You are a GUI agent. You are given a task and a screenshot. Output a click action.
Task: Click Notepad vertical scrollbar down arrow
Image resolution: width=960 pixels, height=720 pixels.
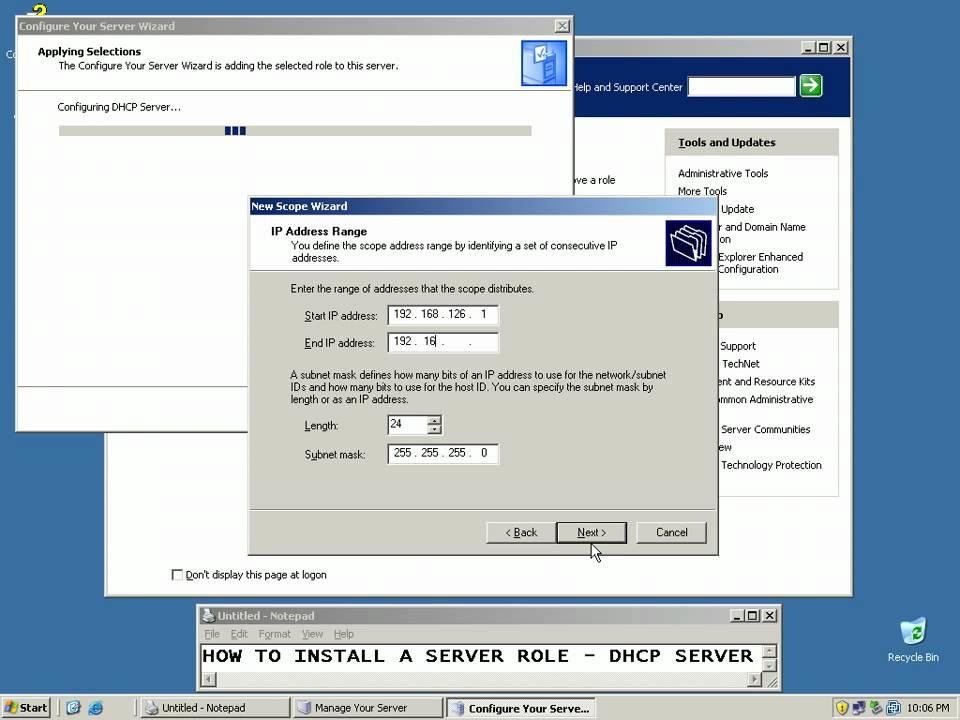(x=770, y=666)
